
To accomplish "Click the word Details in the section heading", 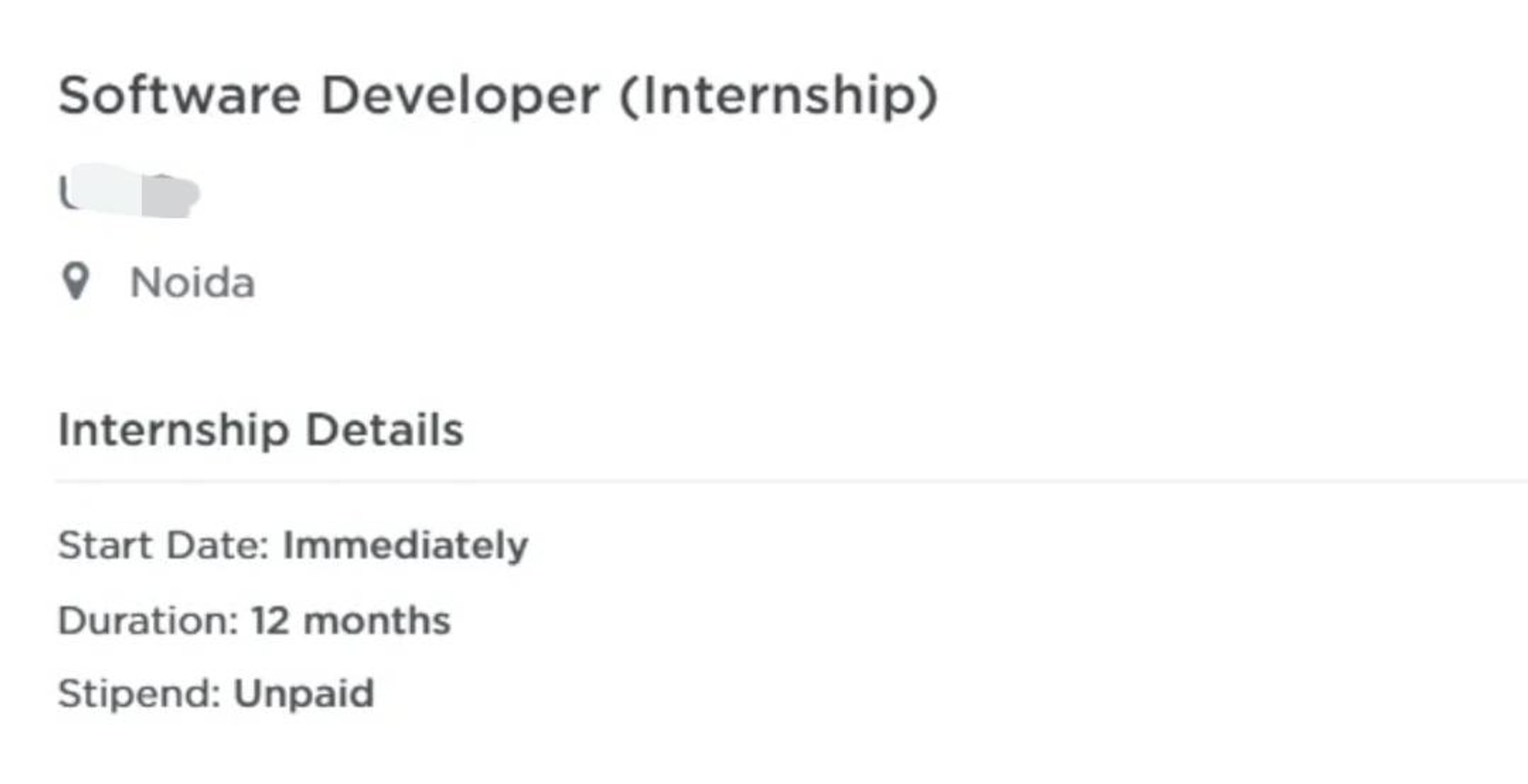I will (x=384, y=430).
